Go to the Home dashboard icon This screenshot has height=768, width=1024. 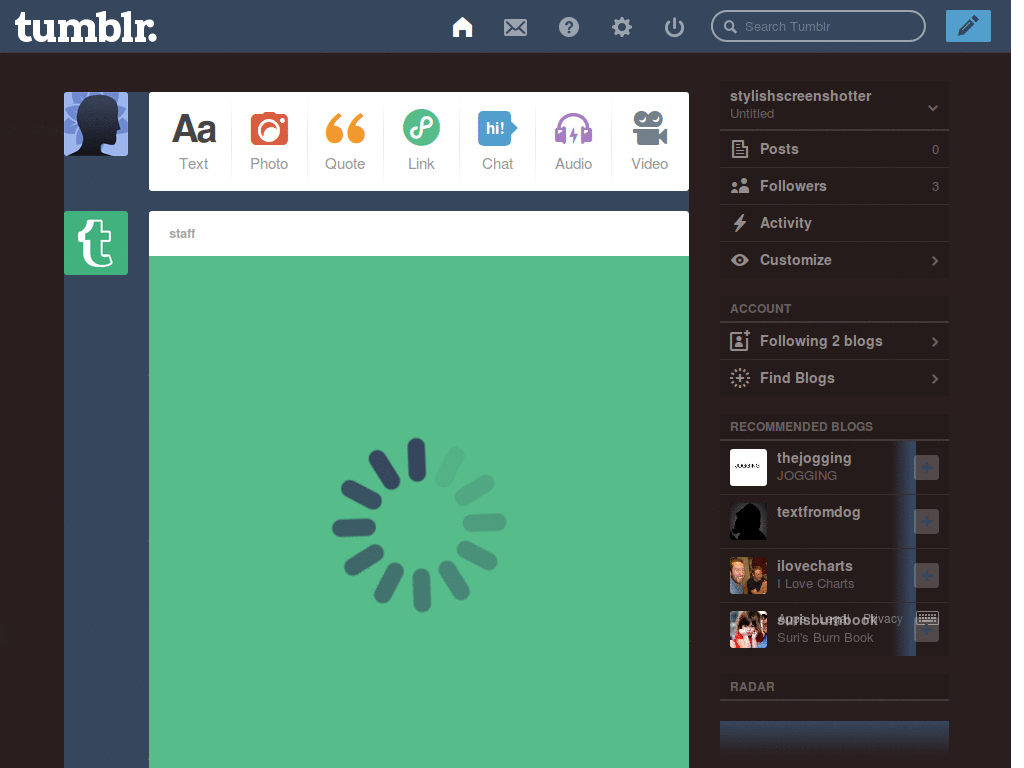pyautogui.click(x=462, y=27)
